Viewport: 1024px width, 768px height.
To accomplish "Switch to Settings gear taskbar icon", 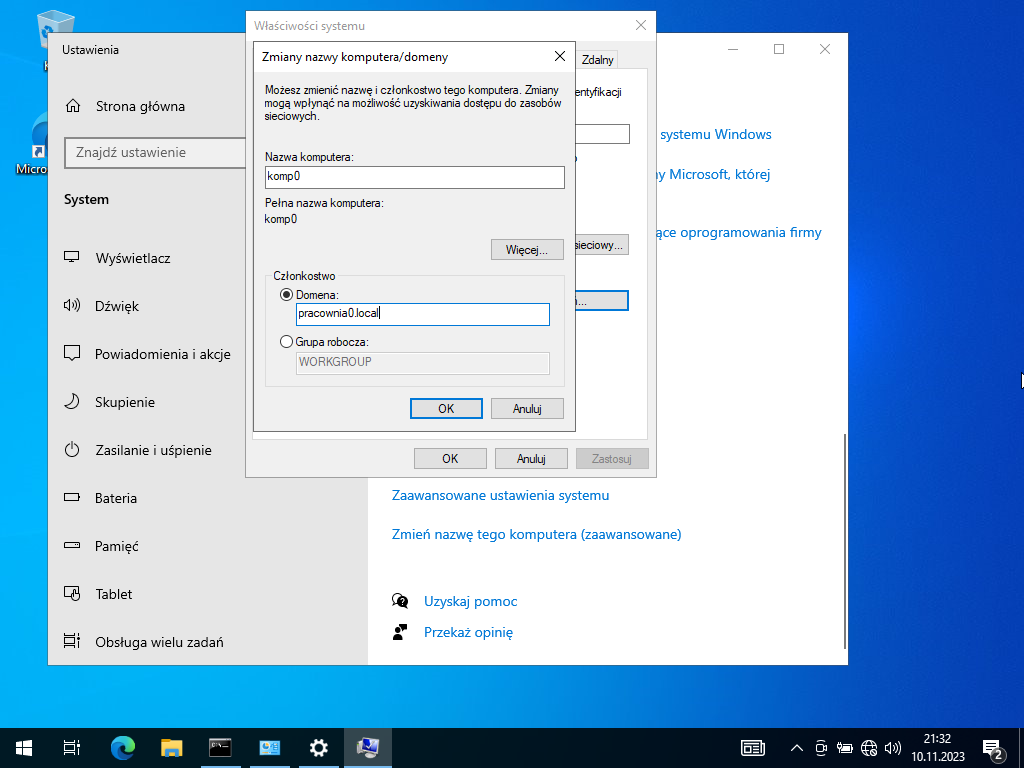I will tap(319, 748).
